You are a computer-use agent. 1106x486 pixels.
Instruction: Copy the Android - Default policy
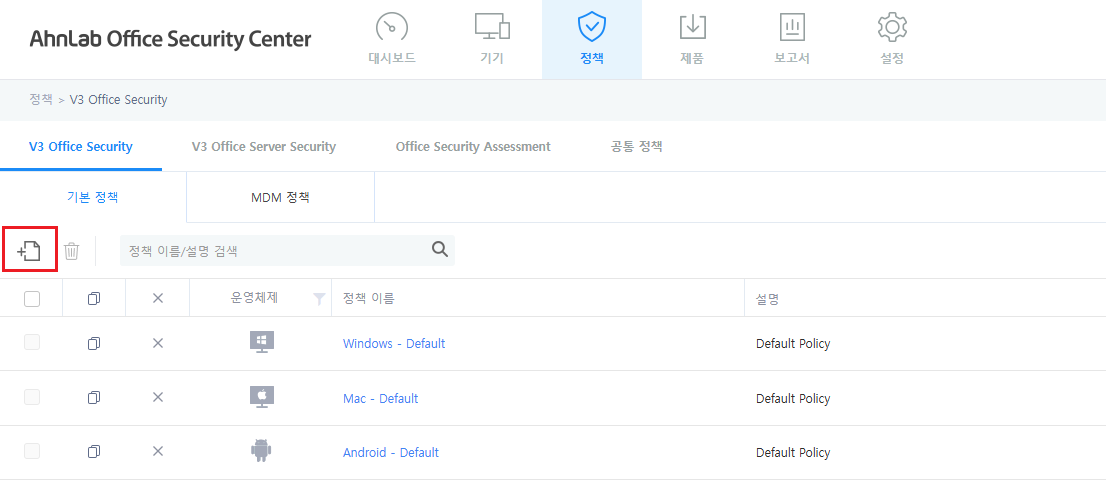(94, 451)
